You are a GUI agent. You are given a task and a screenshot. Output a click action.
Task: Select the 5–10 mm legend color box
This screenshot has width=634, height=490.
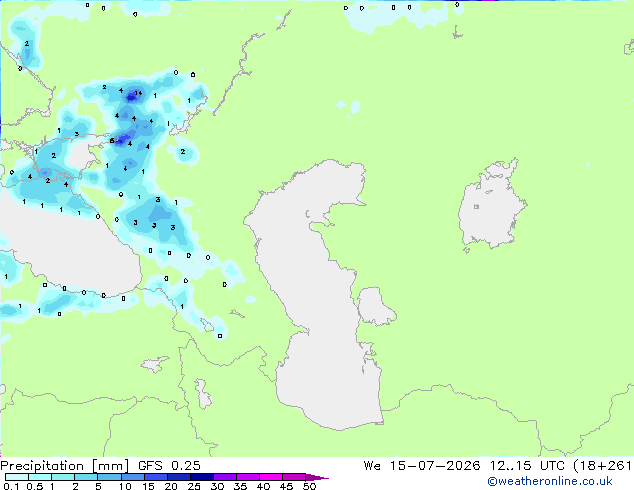click(110, 477)
